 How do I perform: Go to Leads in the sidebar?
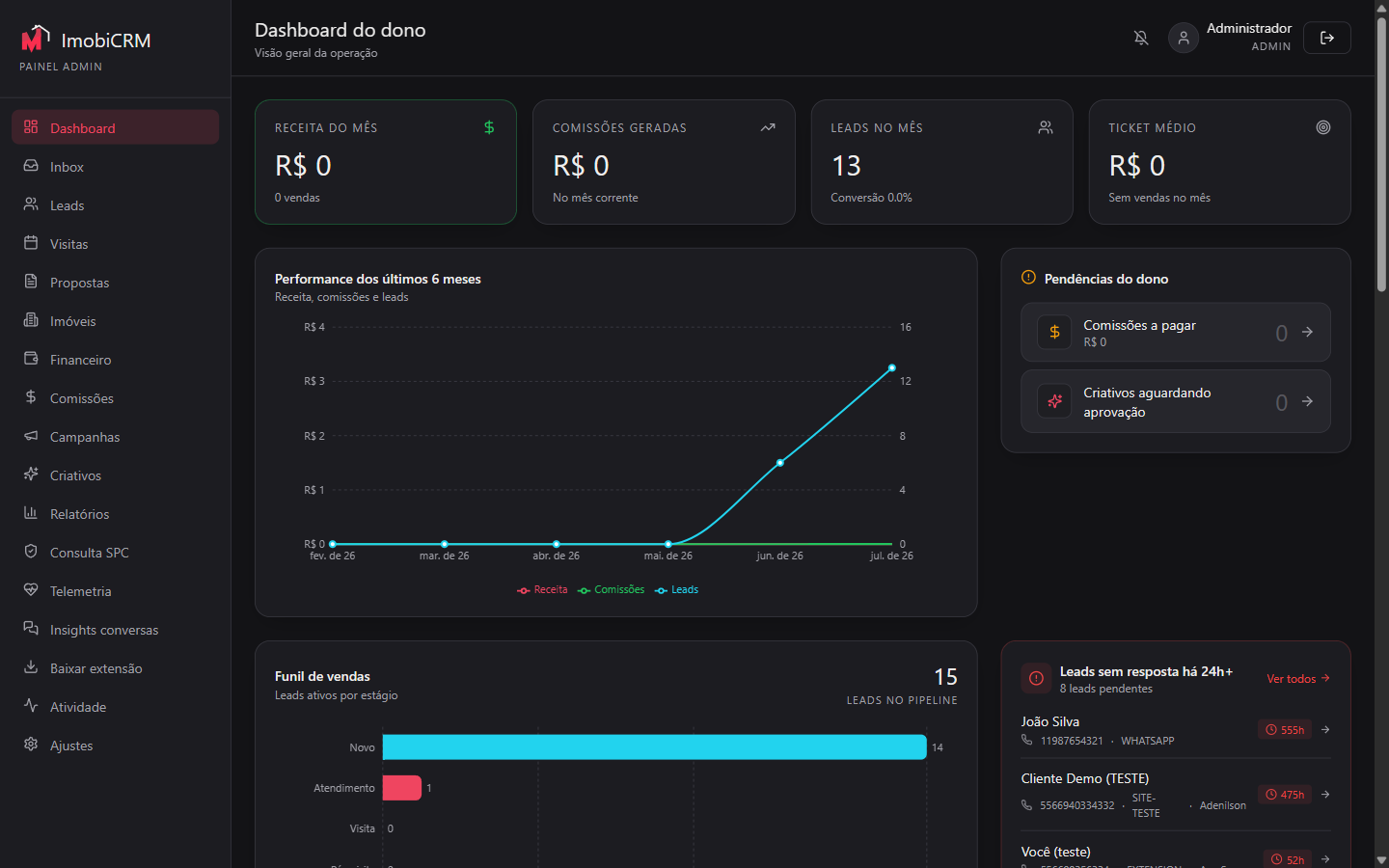point(115,204)
